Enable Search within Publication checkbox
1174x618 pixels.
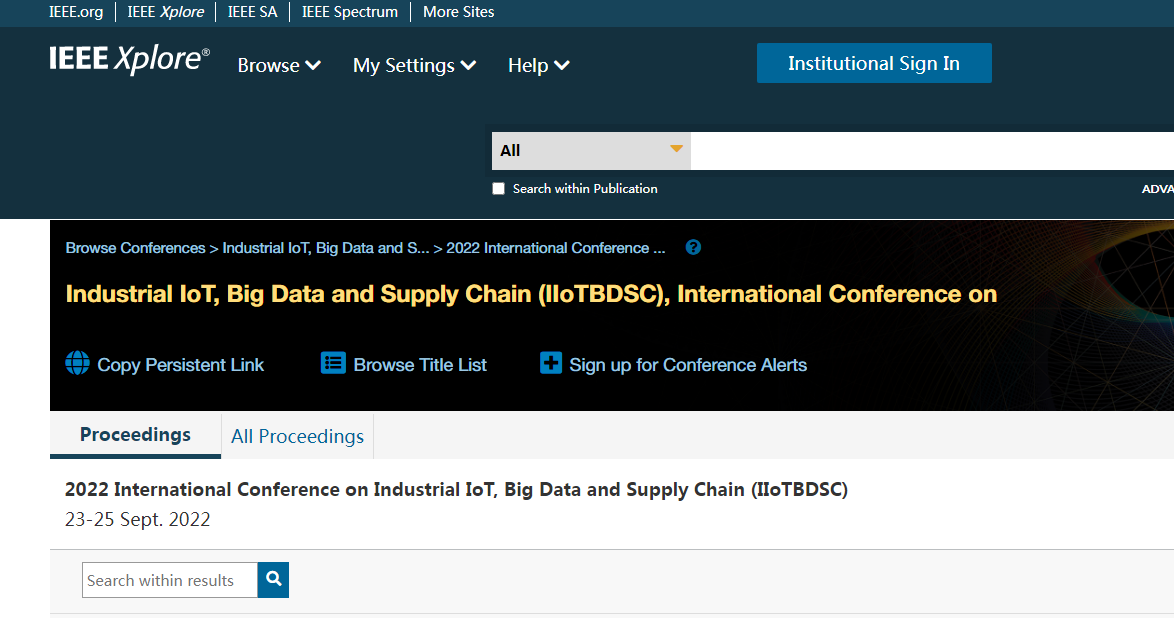[x=499, y=189]
